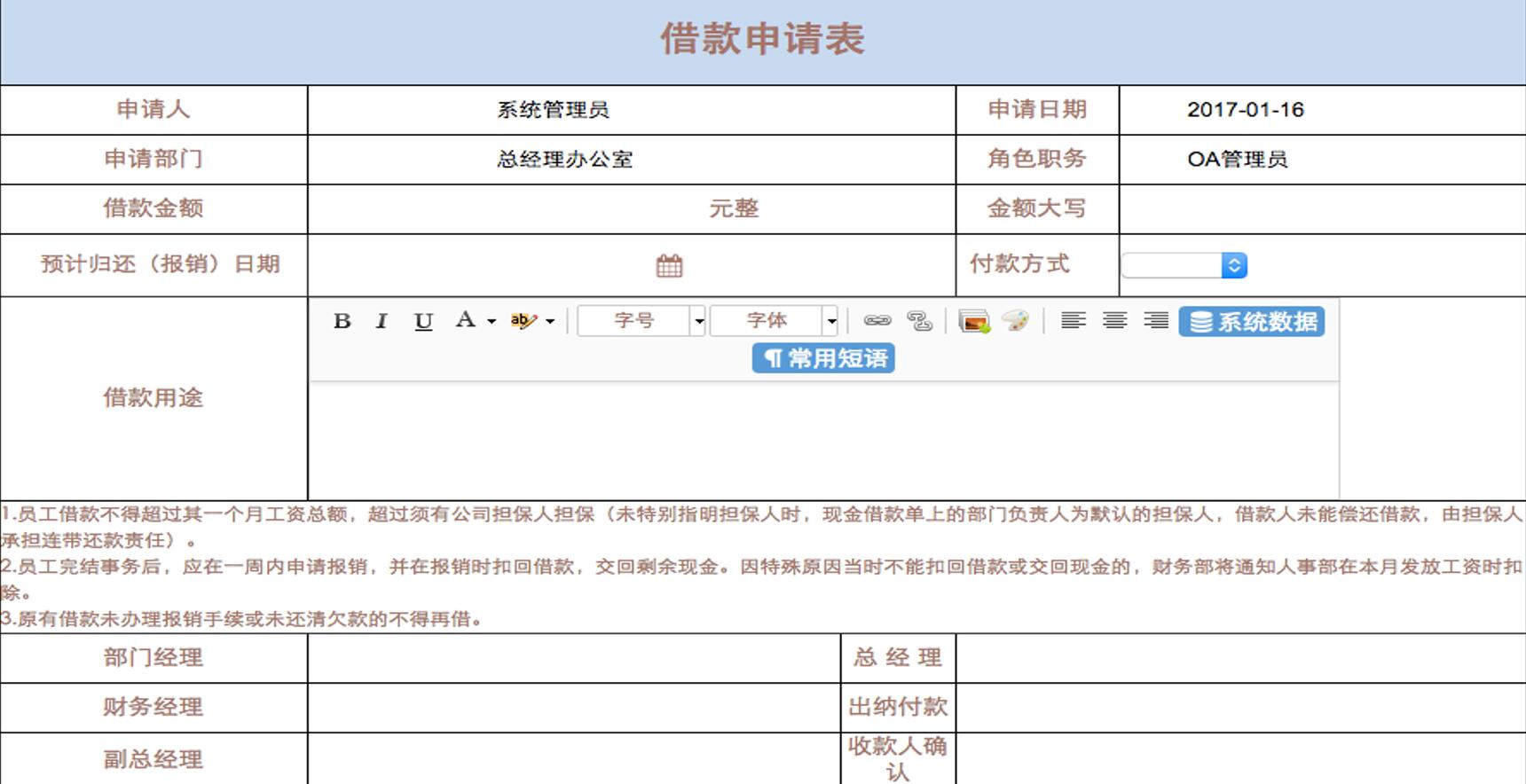Viewport: 1526px width, 784px height.
Task: Click the 申请人 label
Action: [153, 109]
